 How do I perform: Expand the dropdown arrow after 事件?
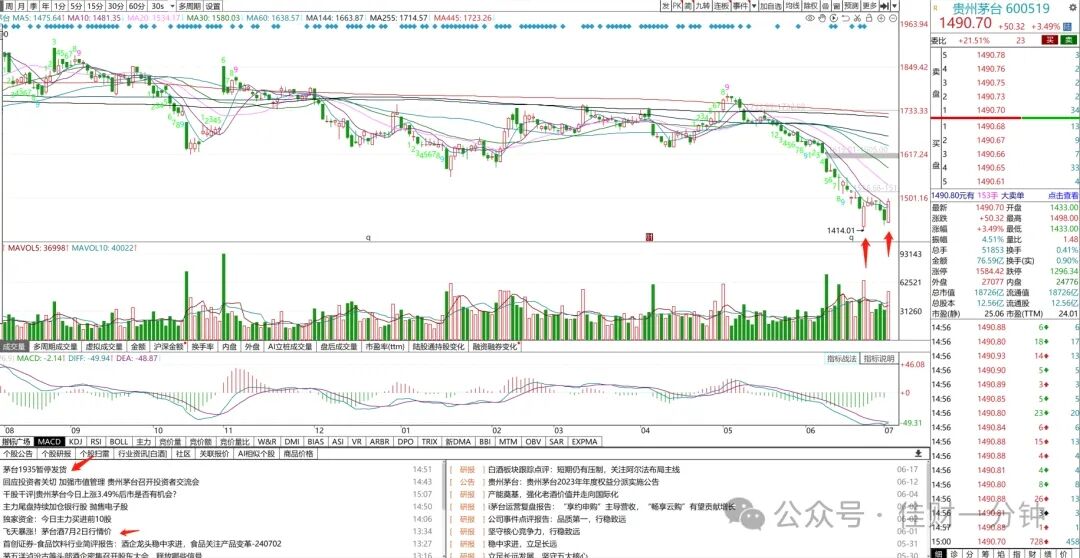754,6
